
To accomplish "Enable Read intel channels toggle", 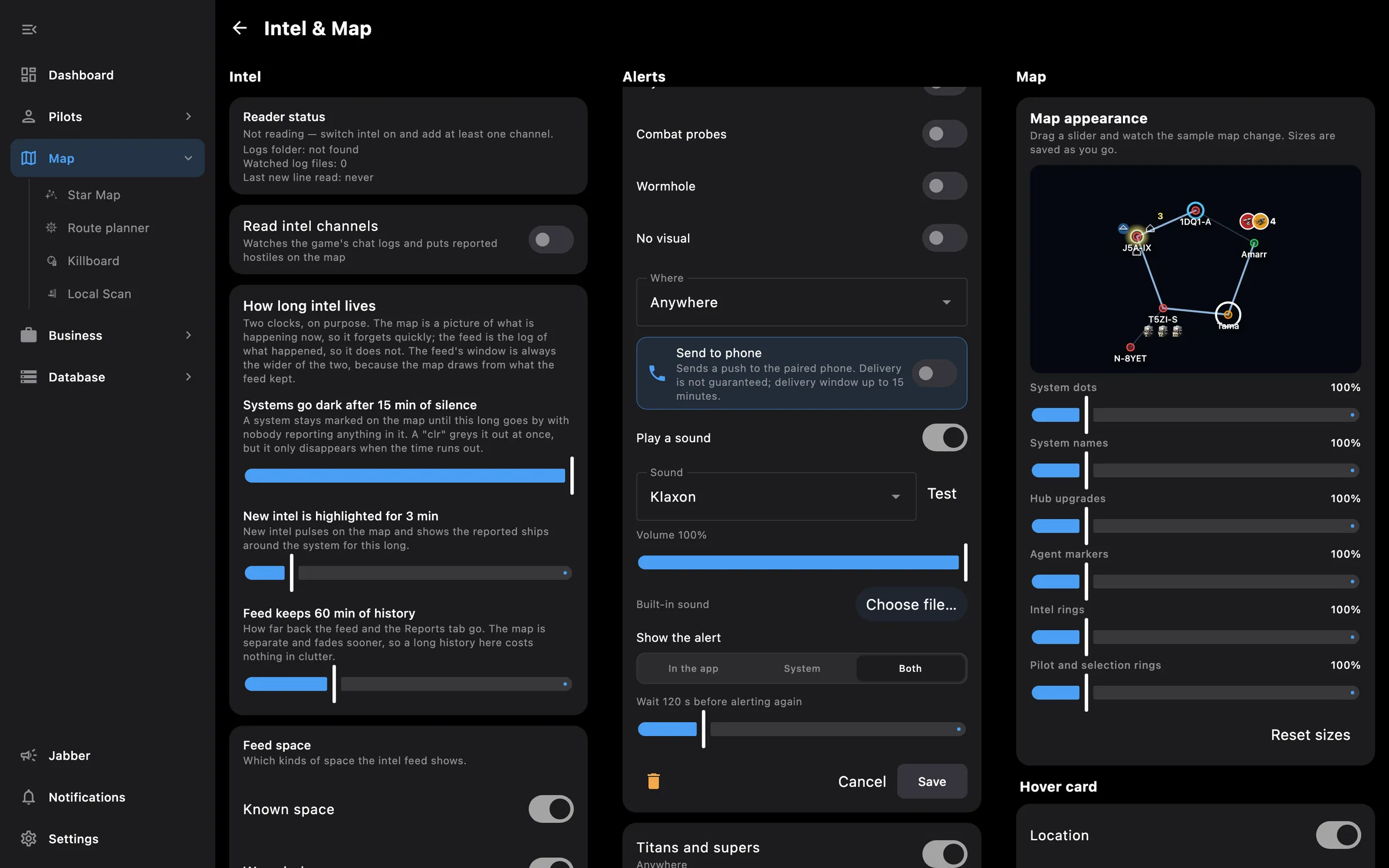I will [550, 239].
